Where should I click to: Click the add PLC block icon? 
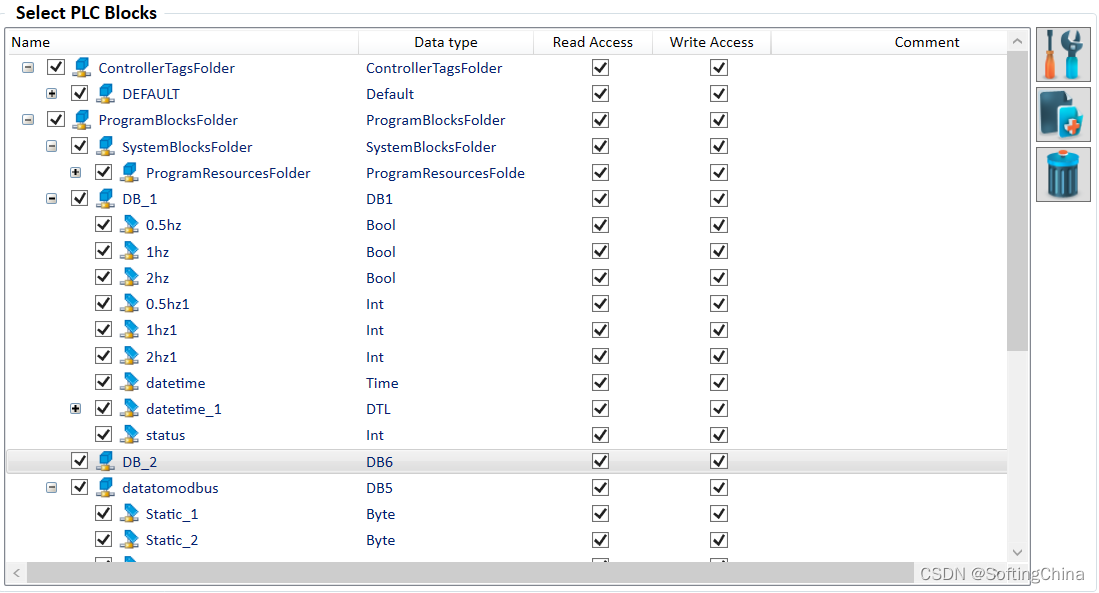[1063, 114]
